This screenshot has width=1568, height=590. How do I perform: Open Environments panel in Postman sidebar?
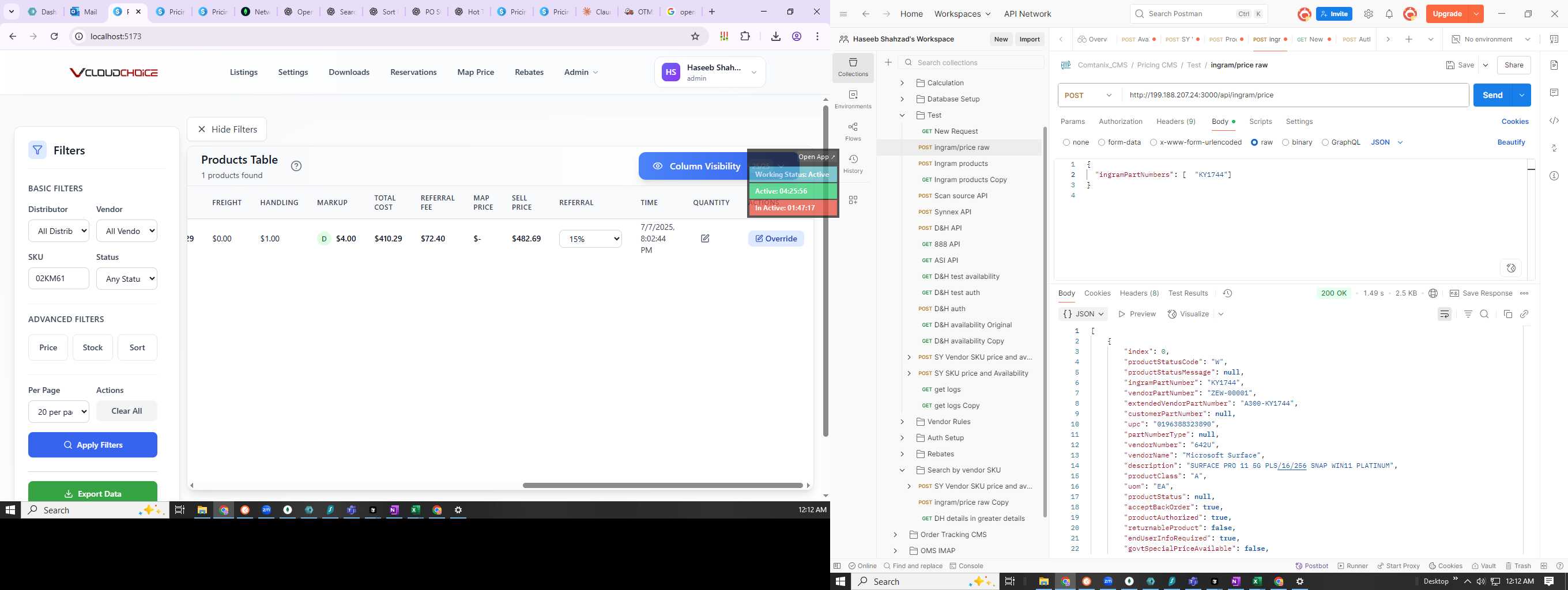[853, 99]
